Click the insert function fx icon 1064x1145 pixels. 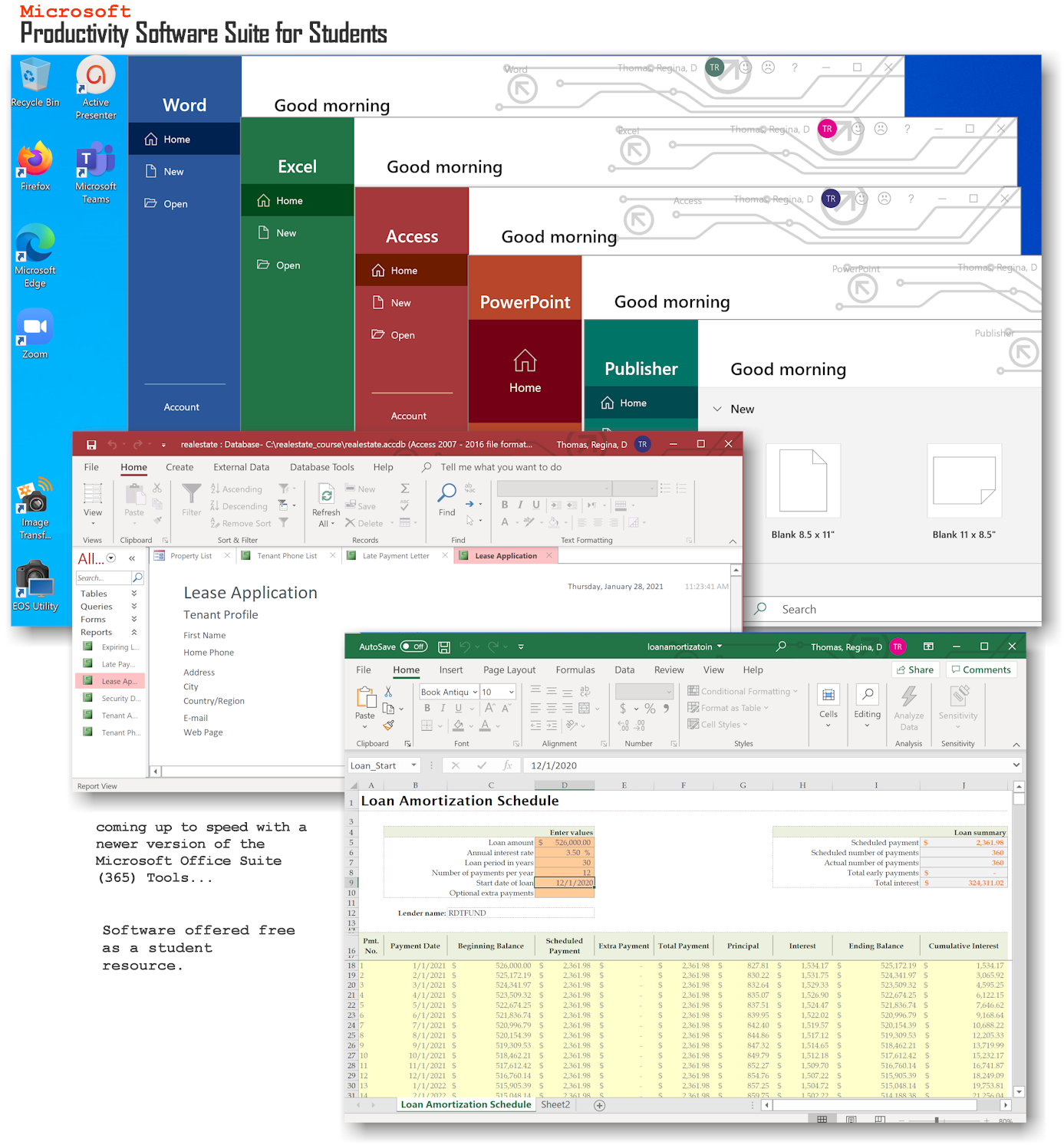(507, 765)
